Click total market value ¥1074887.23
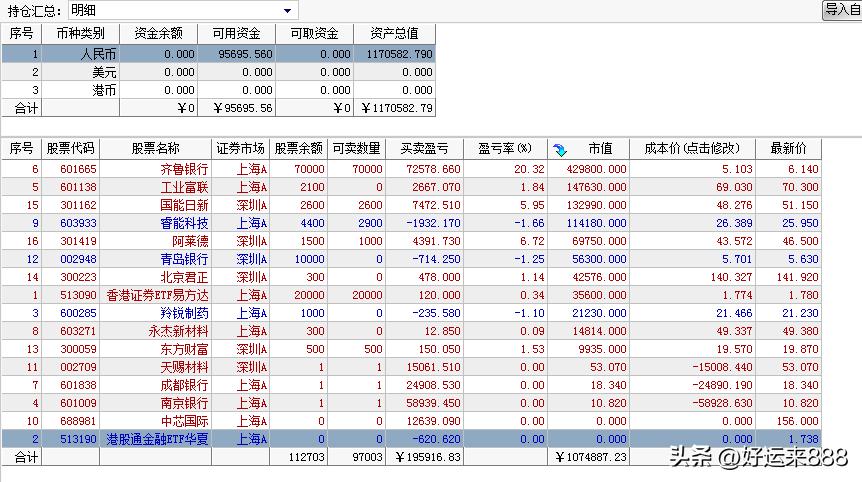The height and width of the screenshot is (482, 862). [591, 457]
